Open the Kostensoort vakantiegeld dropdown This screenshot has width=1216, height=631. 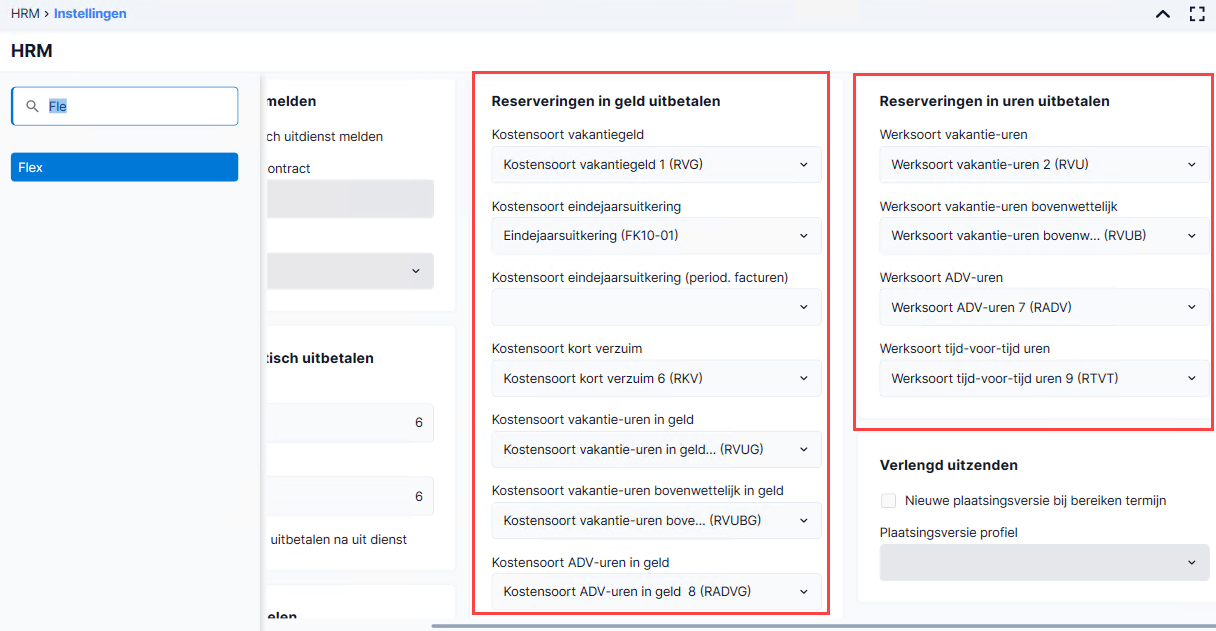[656, 165]
